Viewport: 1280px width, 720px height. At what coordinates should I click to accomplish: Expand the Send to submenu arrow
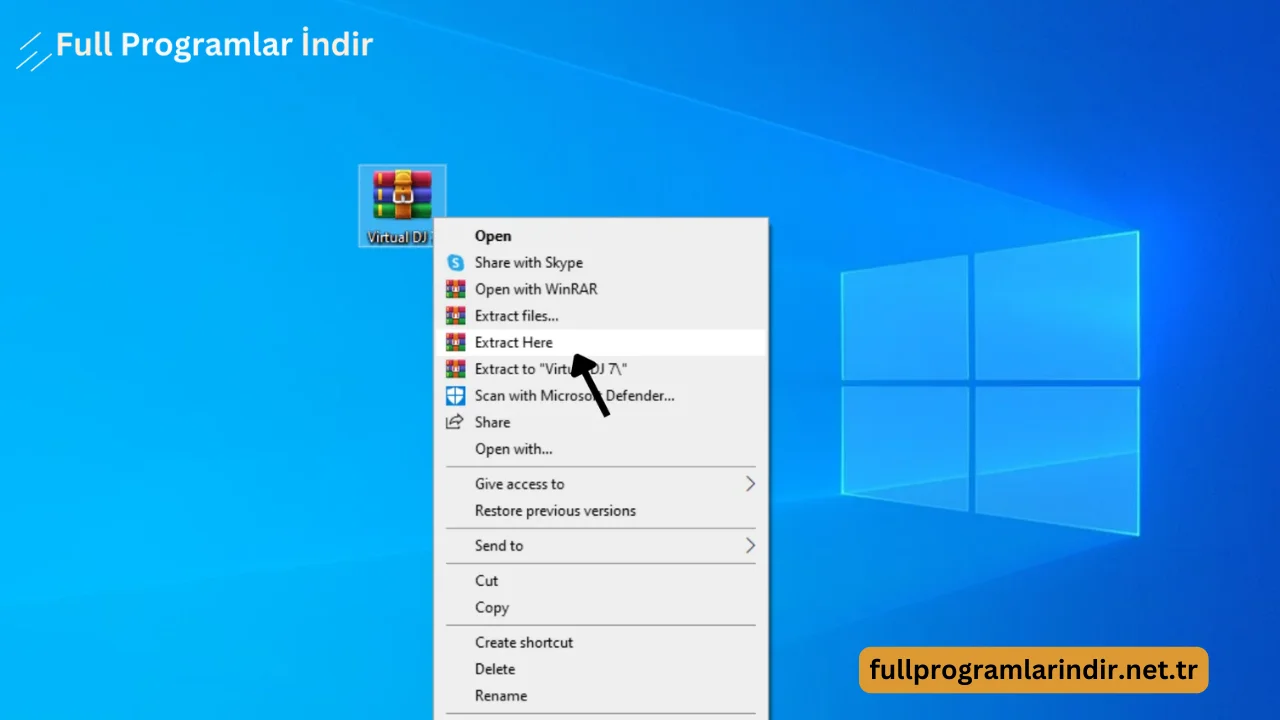click(x=750, y=546)
